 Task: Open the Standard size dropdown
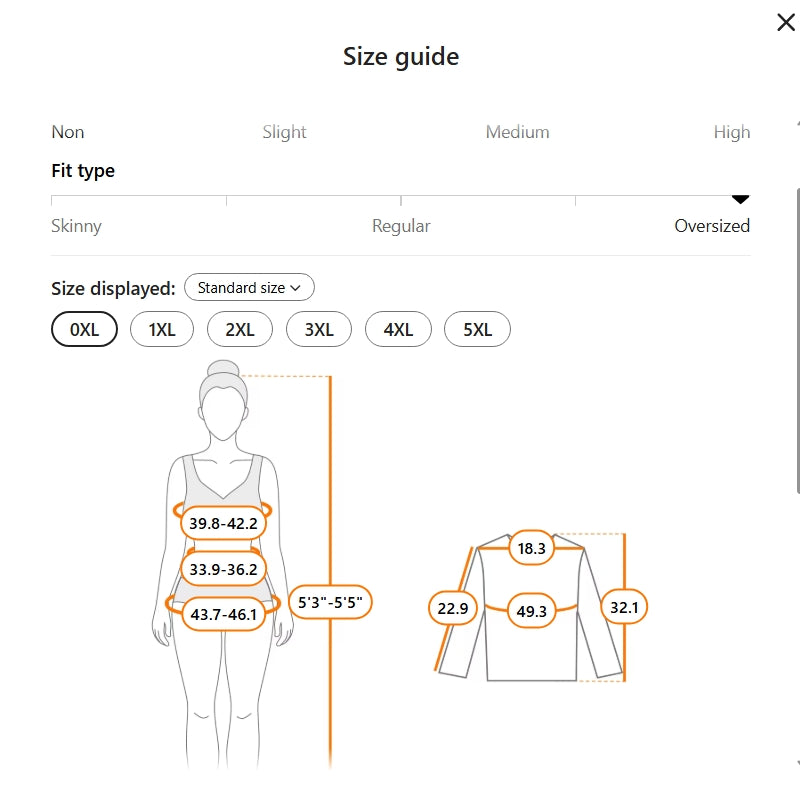249,288
